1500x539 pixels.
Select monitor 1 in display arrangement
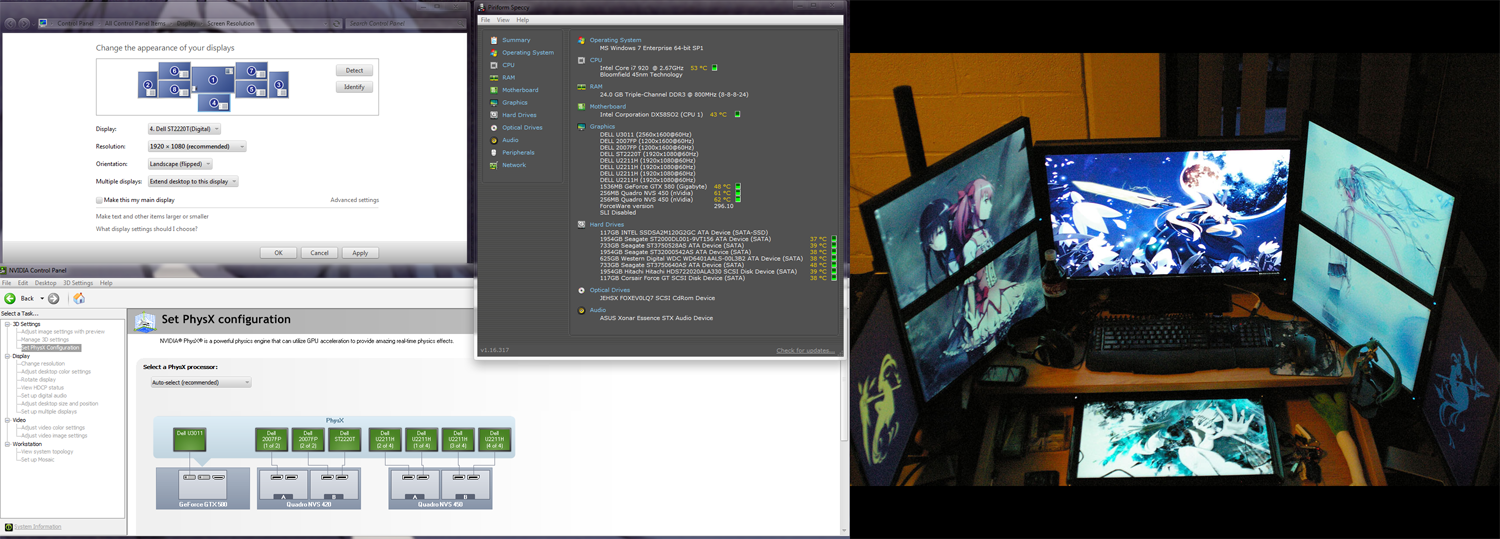pos(213,80)
